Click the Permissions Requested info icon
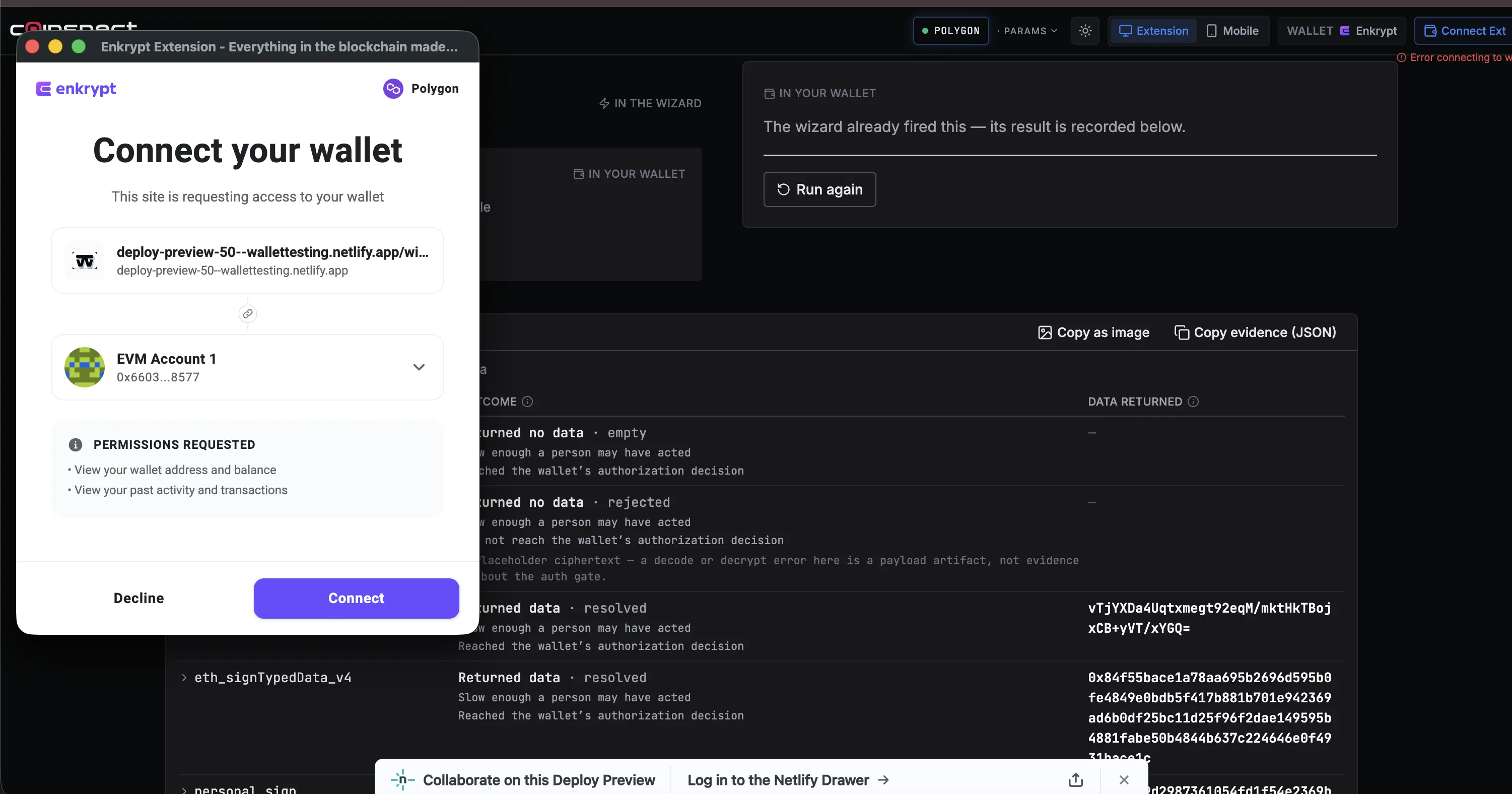The height and width of the screenshot is (794, 1512). point(76,444)
